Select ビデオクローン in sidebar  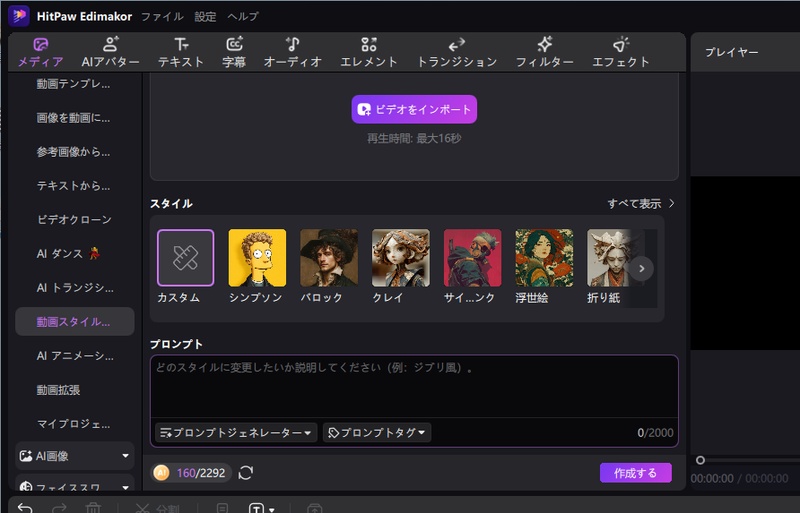(x=74, y=219)
